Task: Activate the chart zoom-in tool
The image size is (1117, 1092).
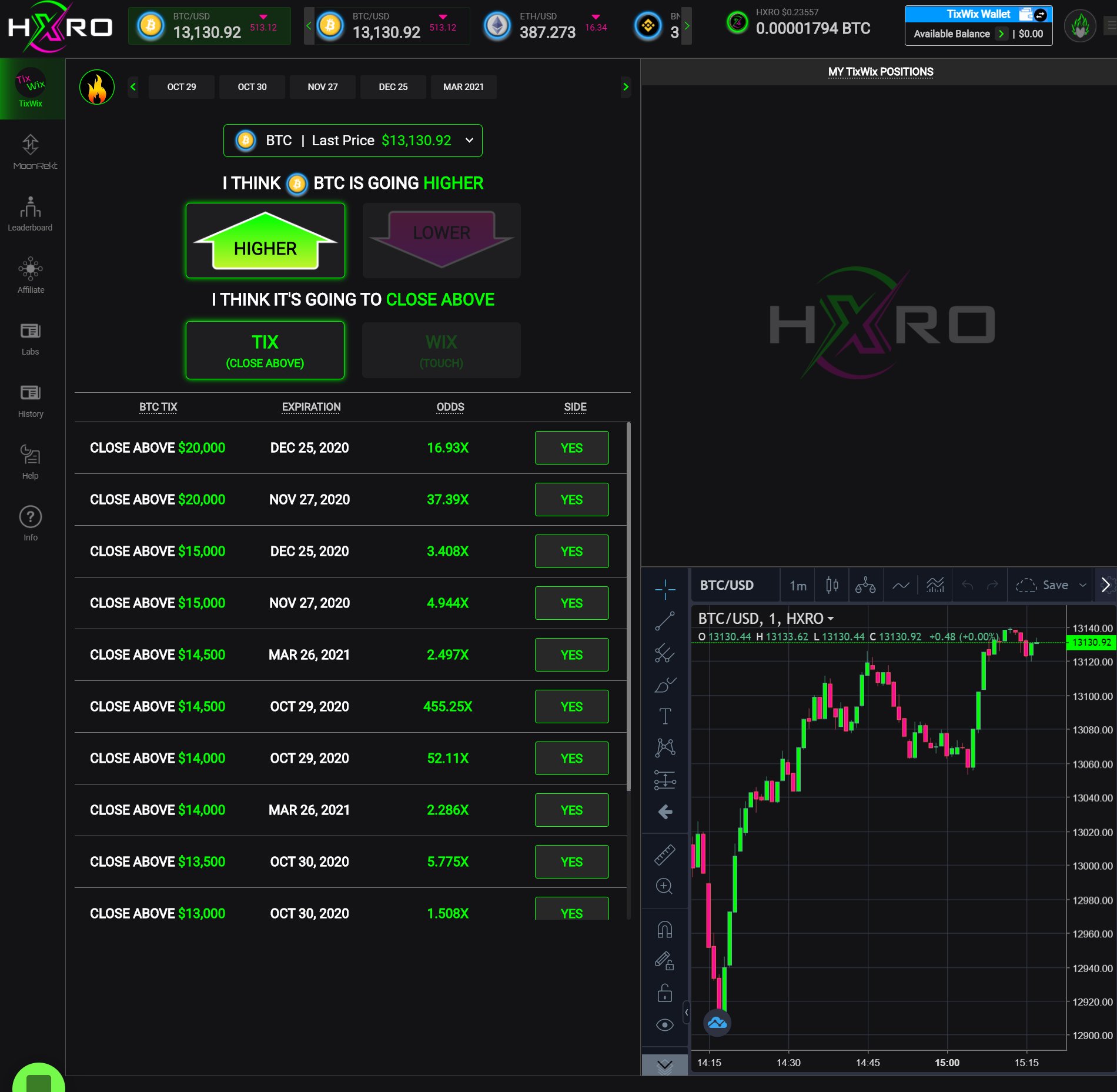Action: coord(665,886)
